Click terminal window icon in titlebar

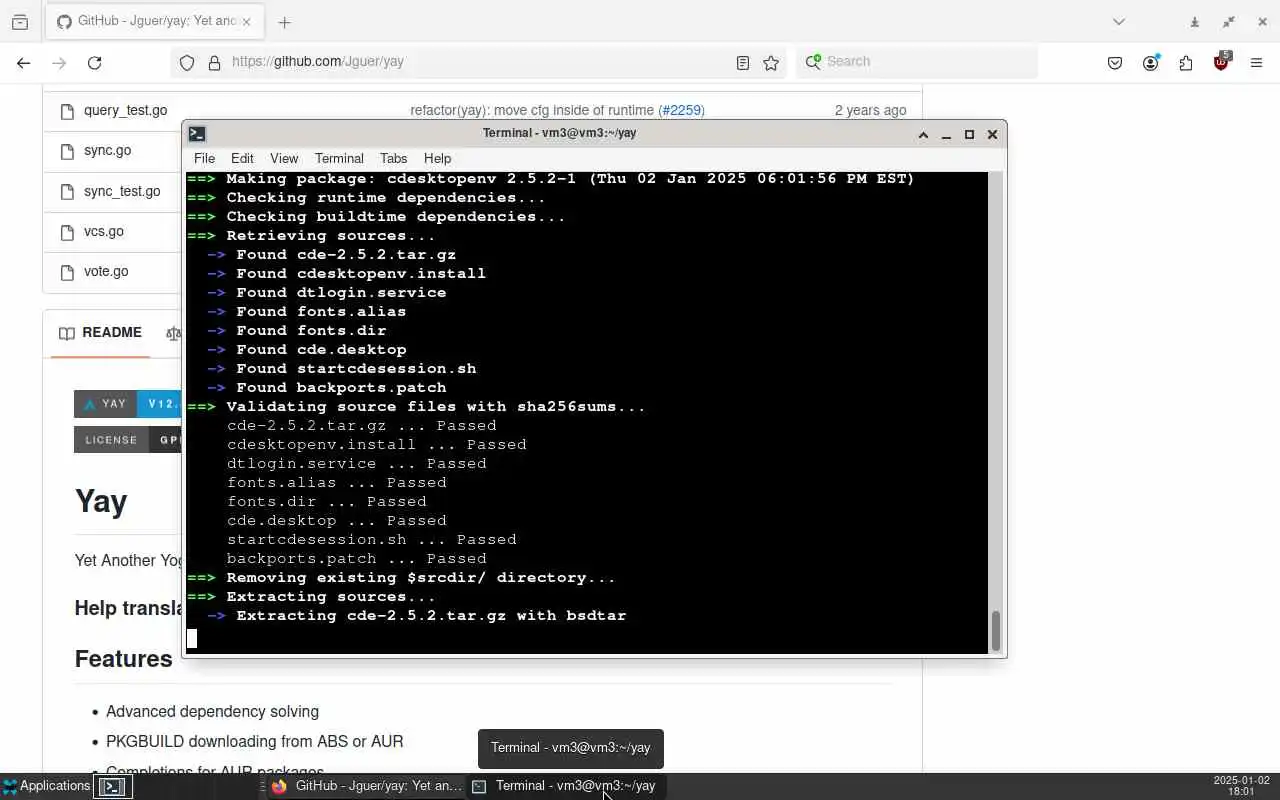197,133
